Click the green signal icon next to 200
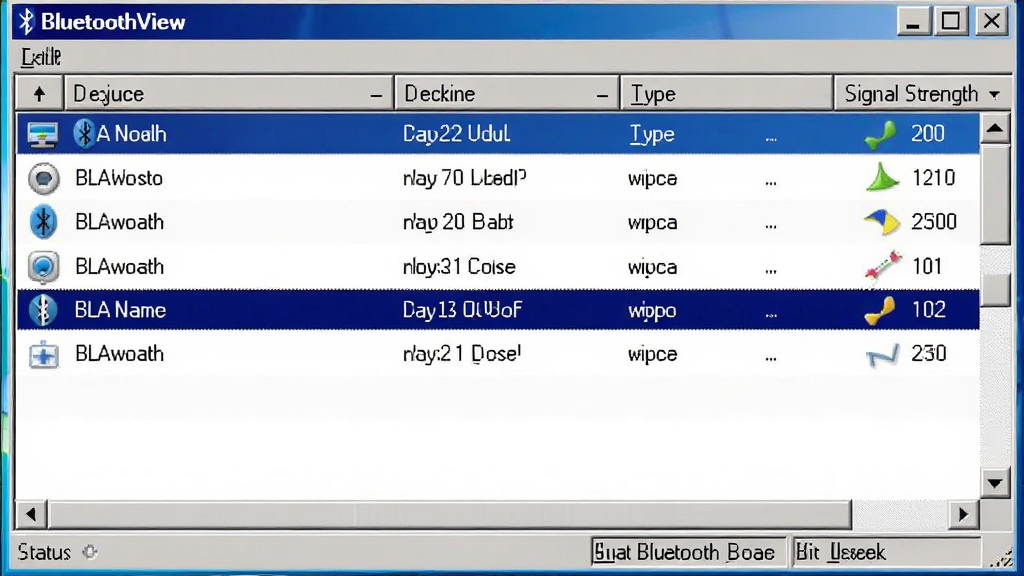This screenshot has width=1024, height=576. pyautogui.click(x=880, y=135)
